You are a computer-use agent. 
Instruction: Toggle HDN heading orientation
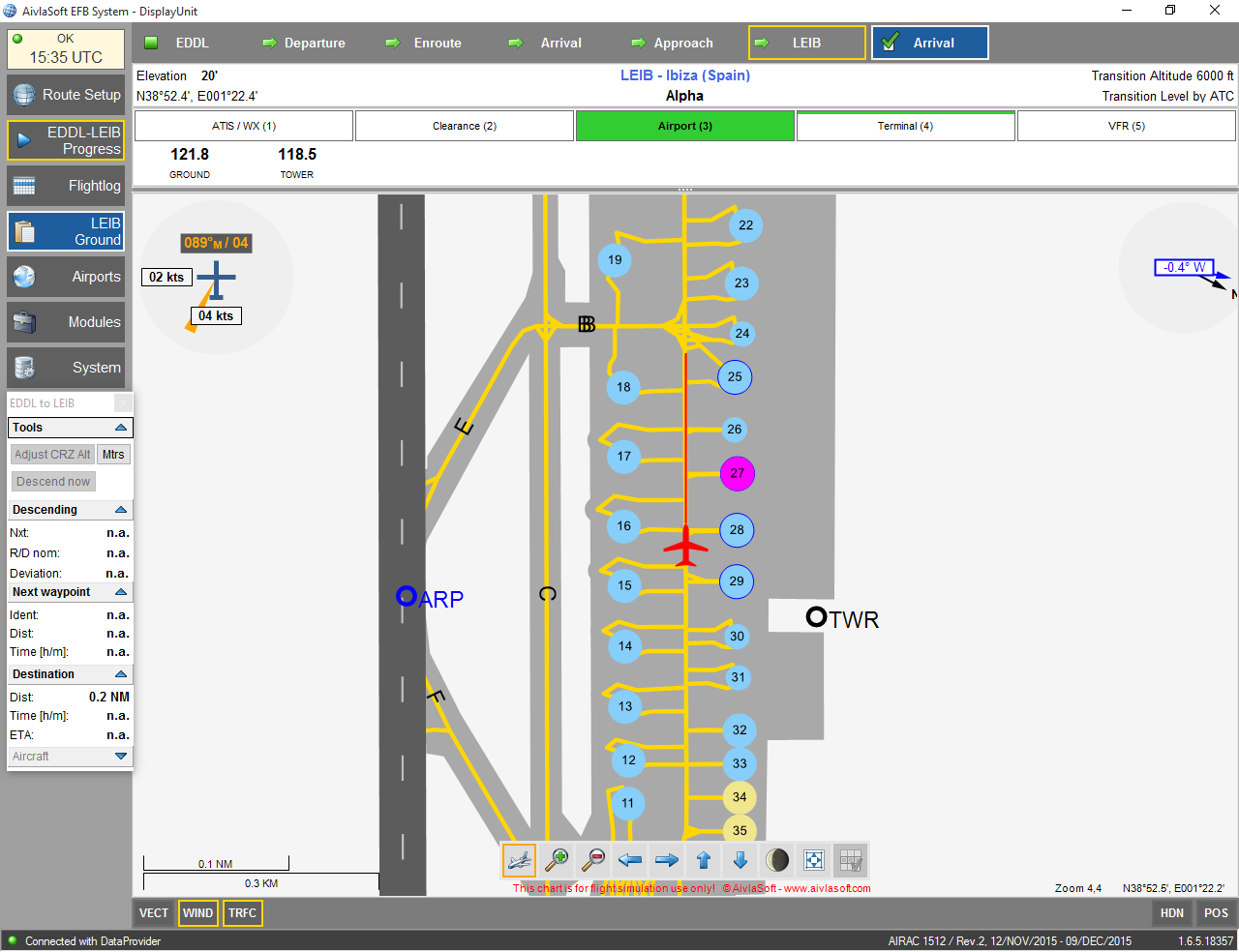(1172, 913)
